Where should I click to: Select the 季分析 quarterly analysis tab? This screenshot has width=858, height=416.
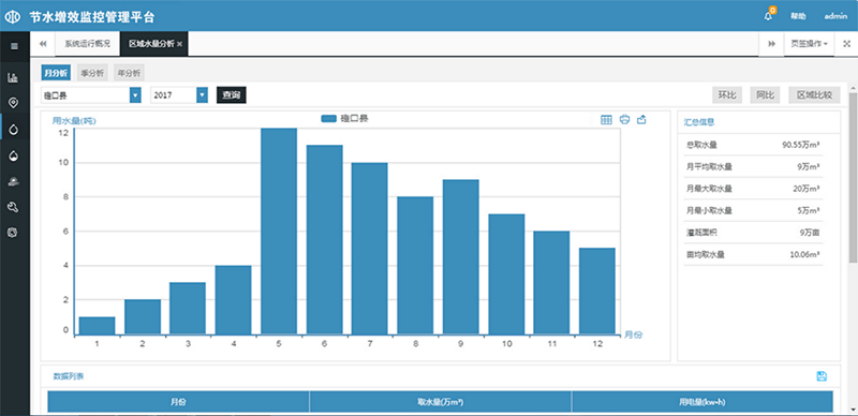92,73
